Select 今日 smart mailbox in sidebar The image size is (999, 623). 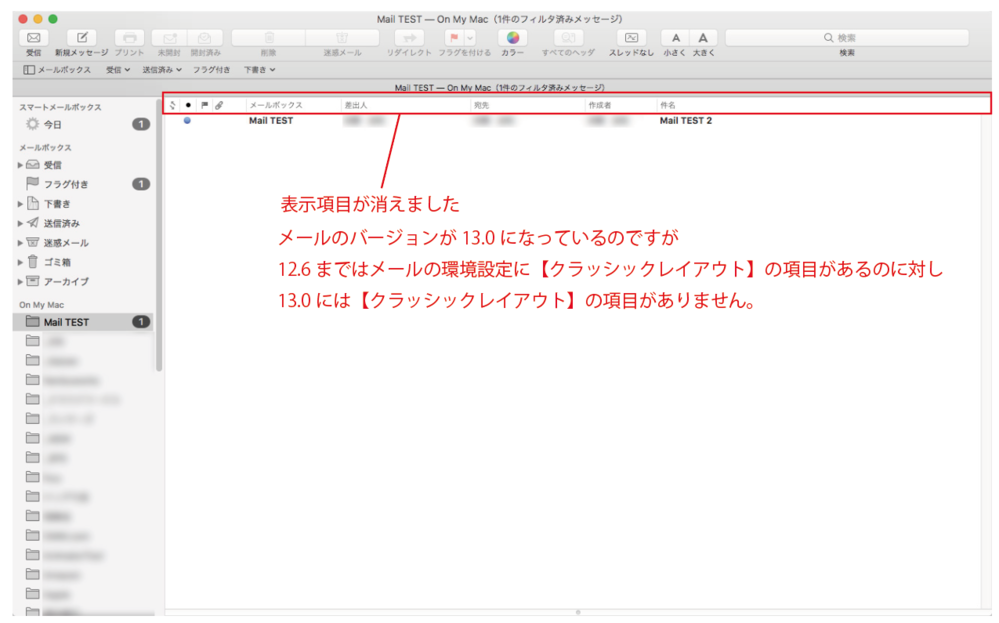click(x=52, y=125)
